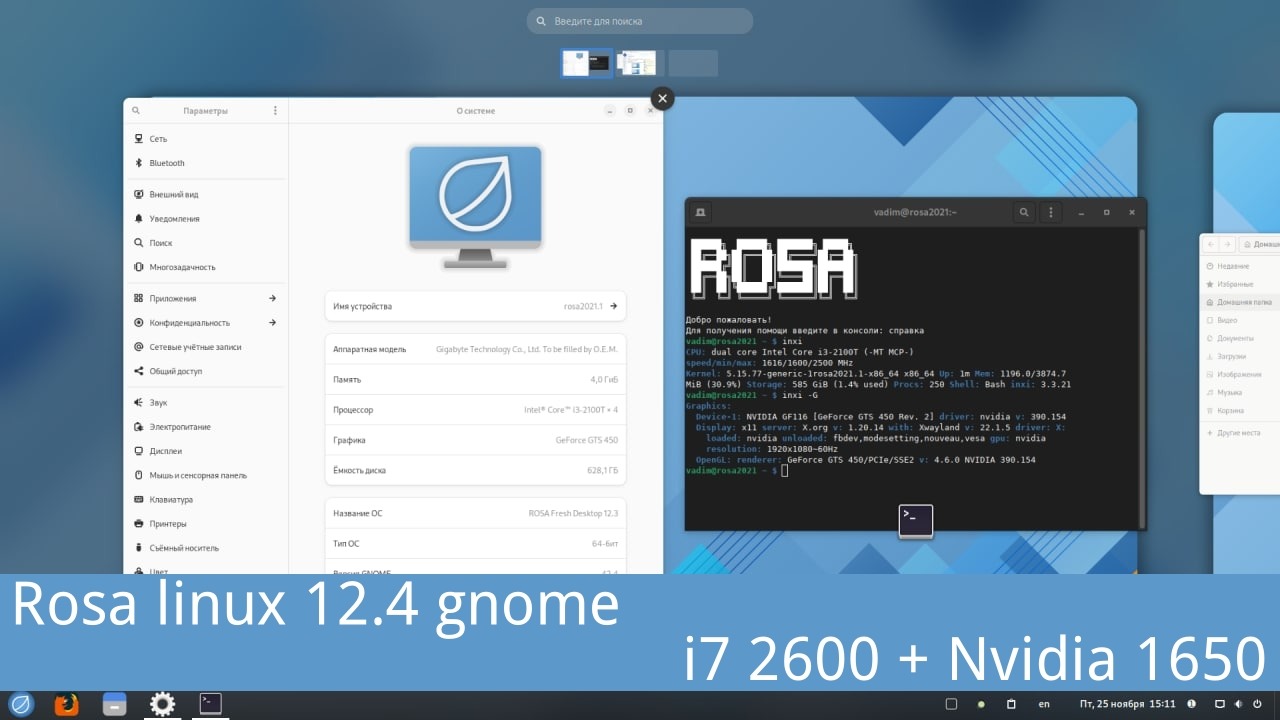Image resolution: width=1280 pixels, height=720 pixels.
Task: Click the search icon in Параметры header
Action: click(x=136, y=111)
